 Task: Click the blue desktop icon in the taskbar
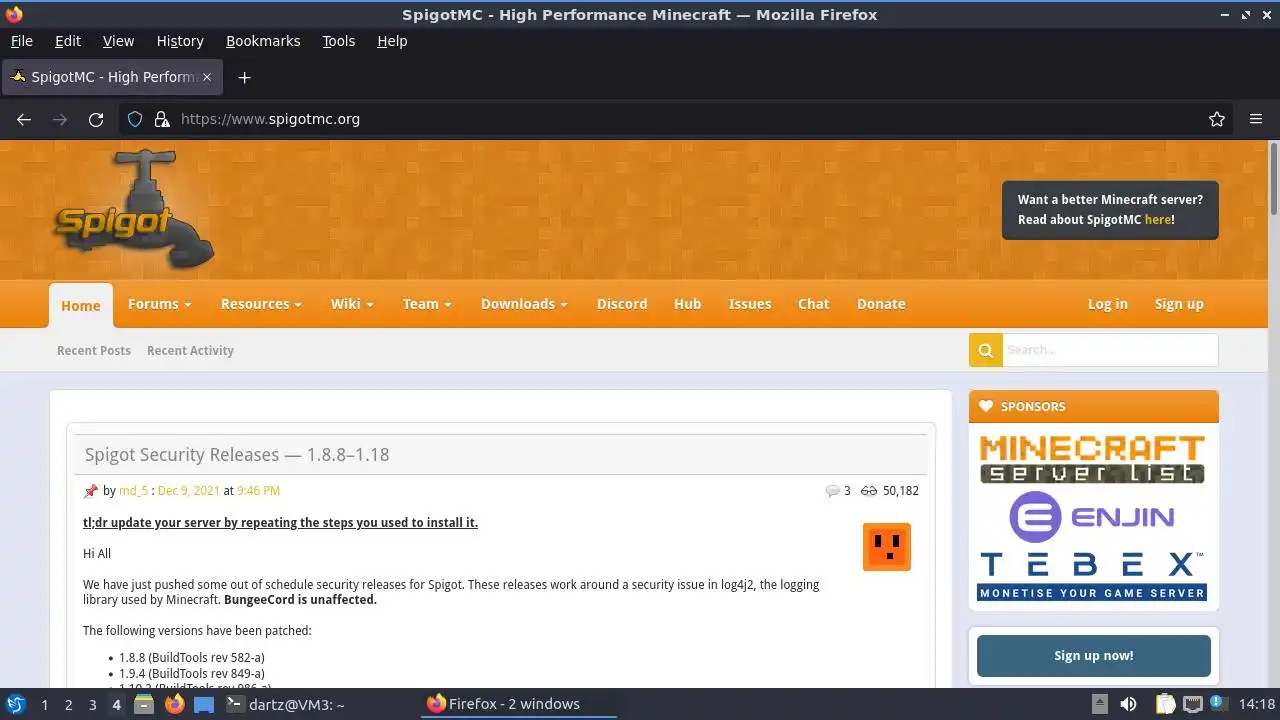(204, 704)
